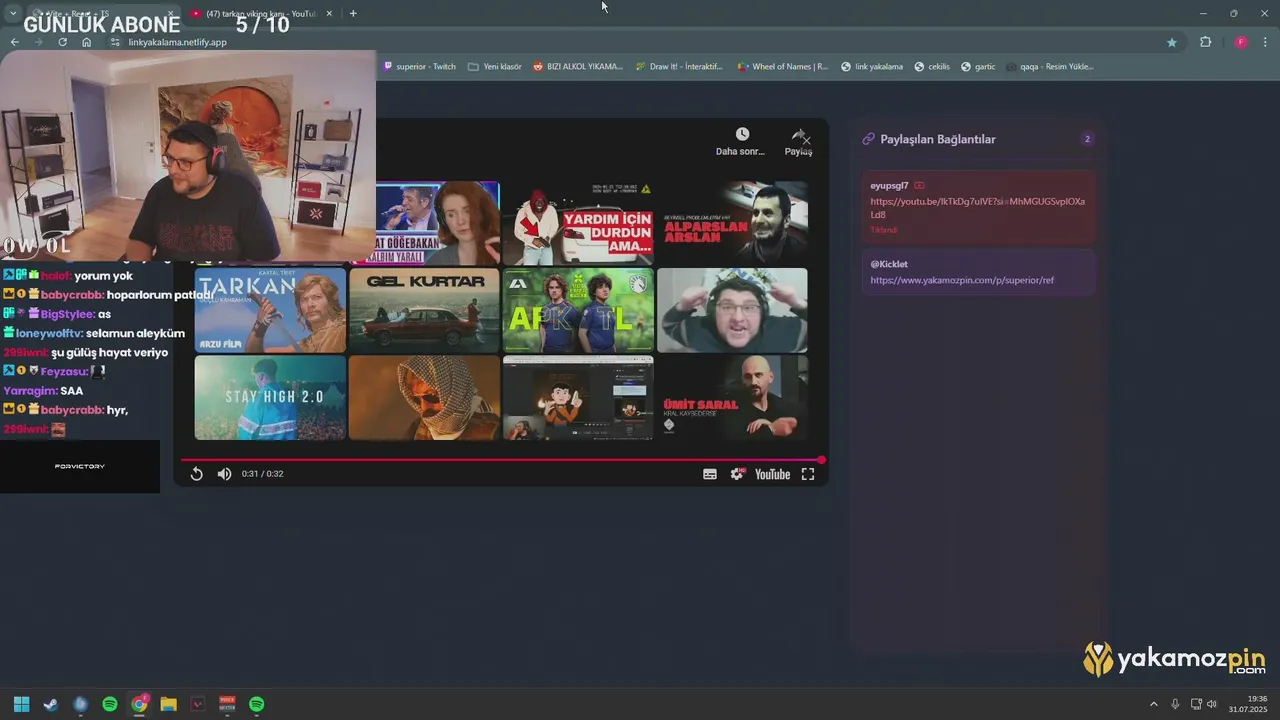Click the shared links count badge
Viewport: 1280px width, 720px height.
click(1087, 139)
